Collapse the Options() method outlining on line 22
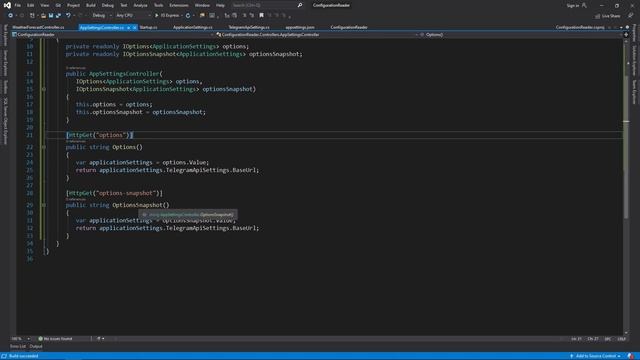Viewport: 640px width, 360px height. (x=44, y=147)
